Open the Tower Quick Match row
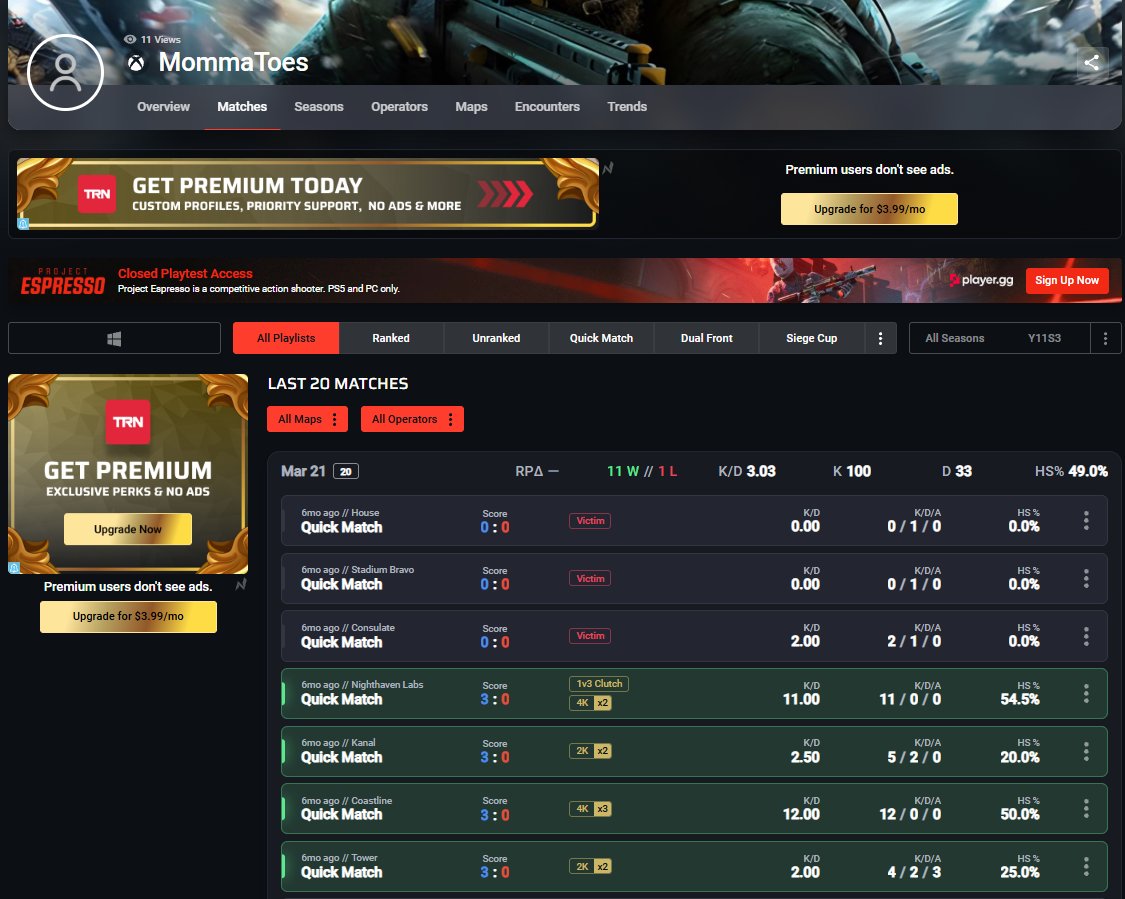This screenshot has width=1125, height=899. click(x=694, y=866)
